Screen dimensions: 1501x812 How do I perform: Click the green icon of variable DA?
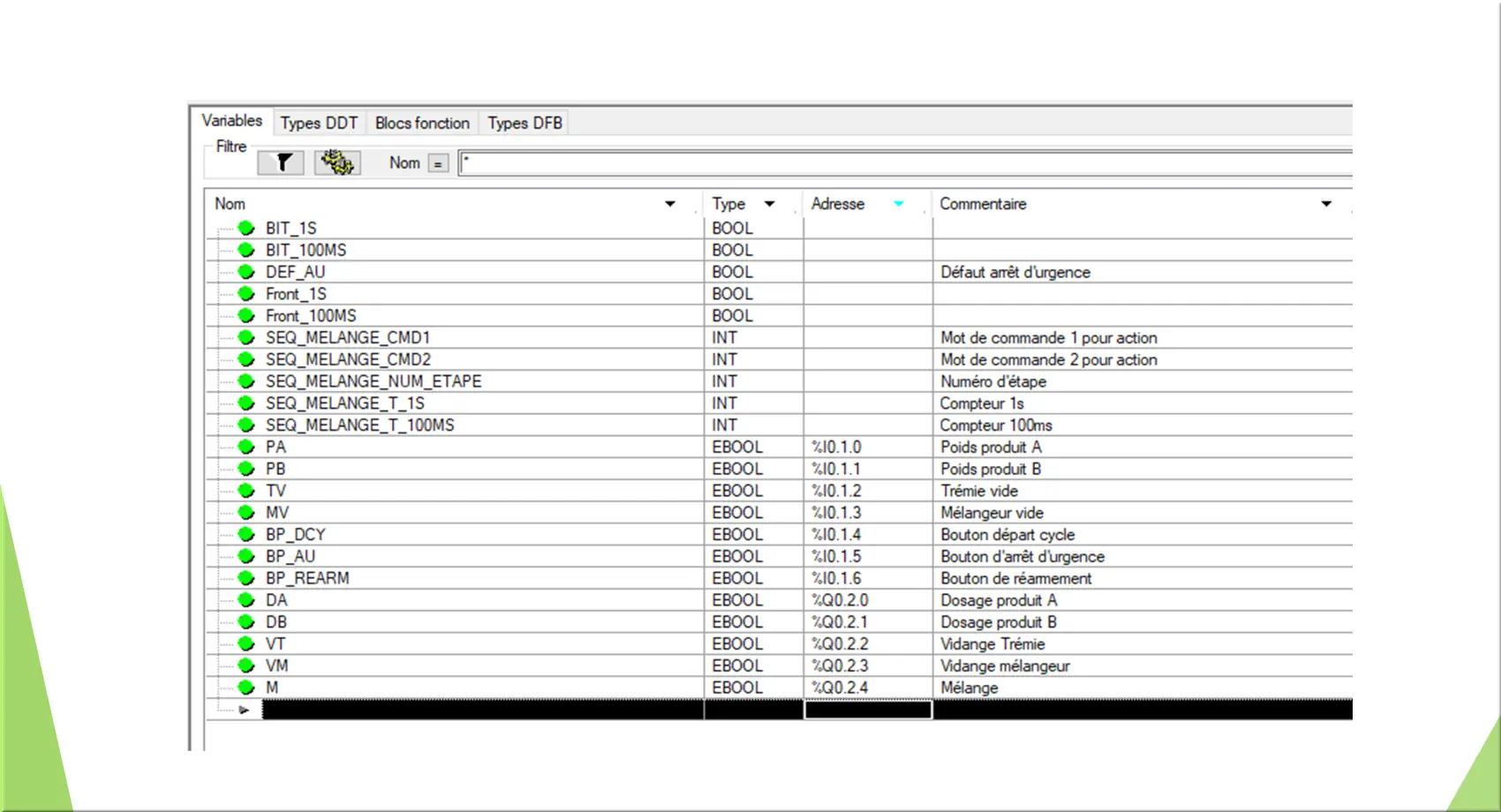(246, 600)
